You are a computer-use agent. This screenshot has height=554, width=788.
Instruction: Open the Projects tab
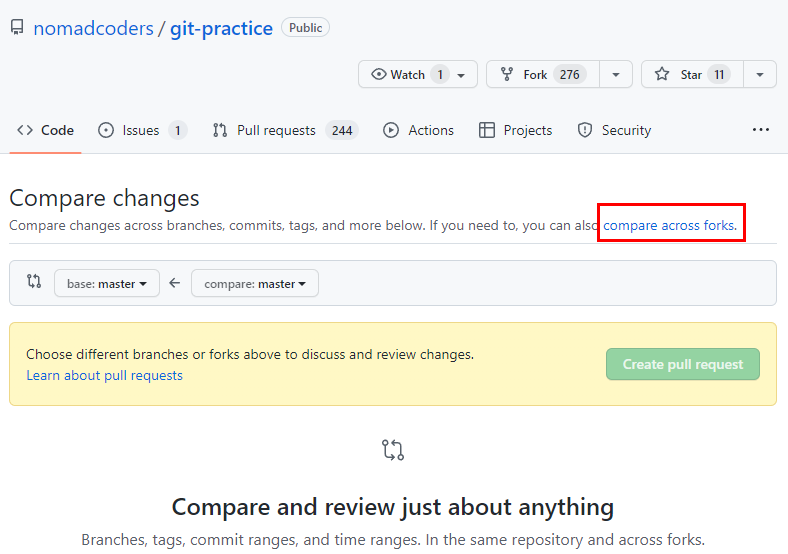click(x=515, y=130)
